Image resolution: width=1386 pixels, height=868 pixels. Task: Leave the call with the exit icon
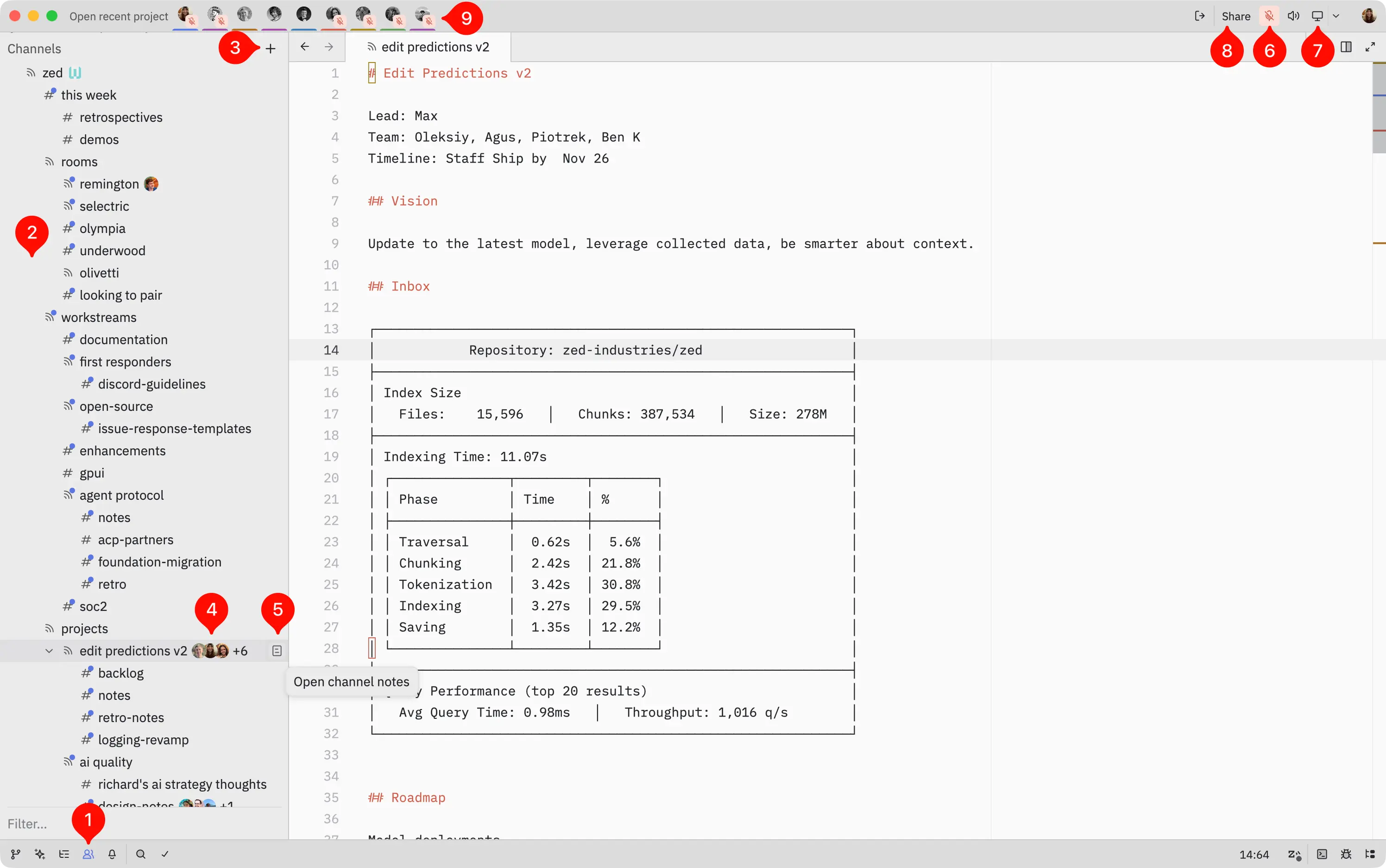pyautogui.click(x=1199, y=15)
